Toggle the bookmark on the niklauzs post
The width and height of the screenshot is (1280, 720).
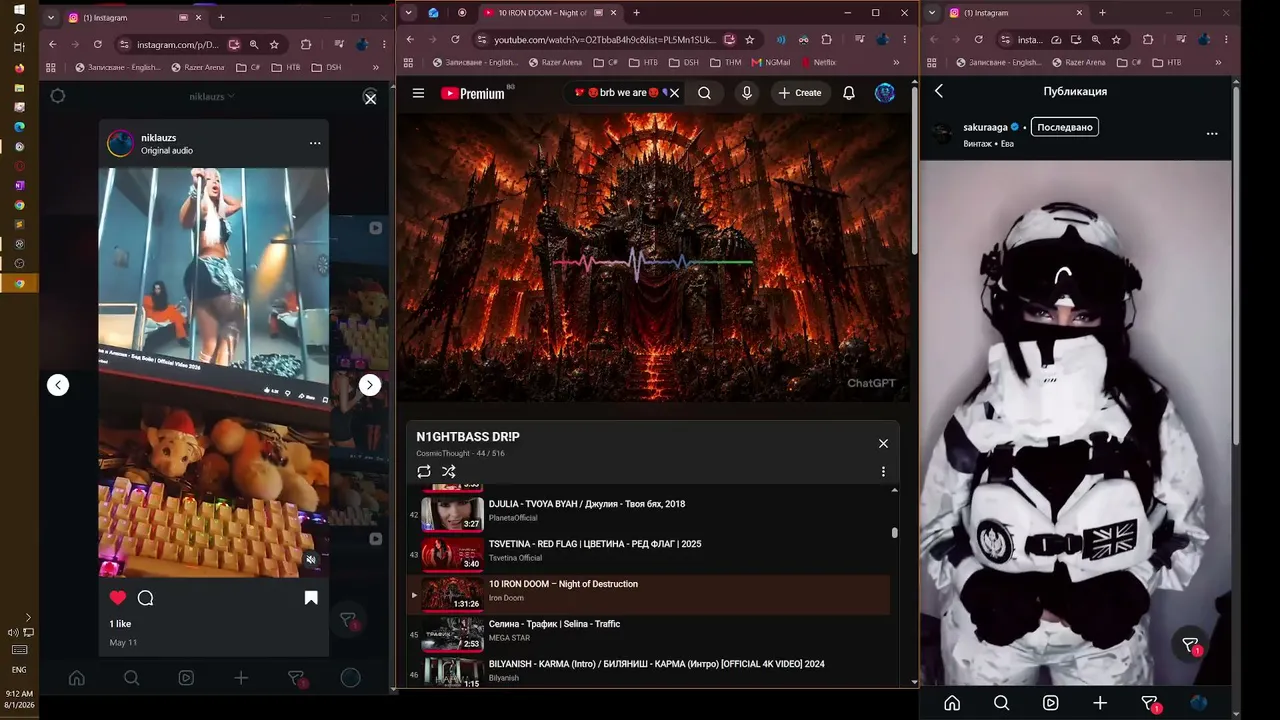[x=311, y=598]
